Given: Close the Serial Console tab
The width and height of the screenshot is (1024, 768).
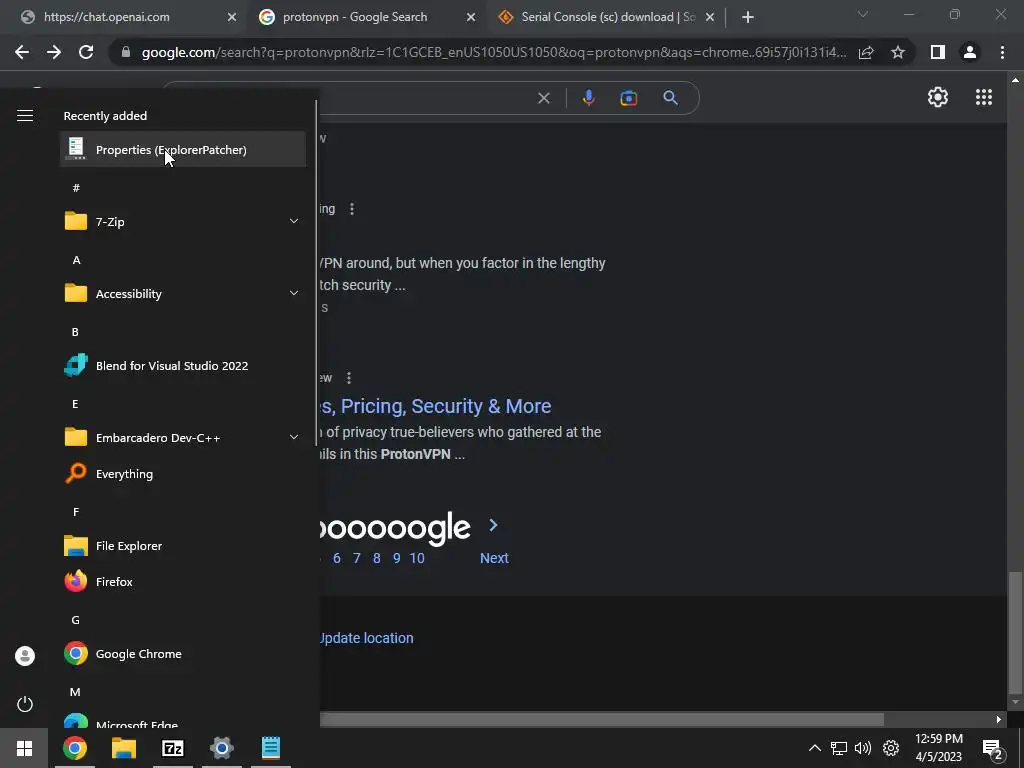Looking at the screenshot, I should click(710, 18).
